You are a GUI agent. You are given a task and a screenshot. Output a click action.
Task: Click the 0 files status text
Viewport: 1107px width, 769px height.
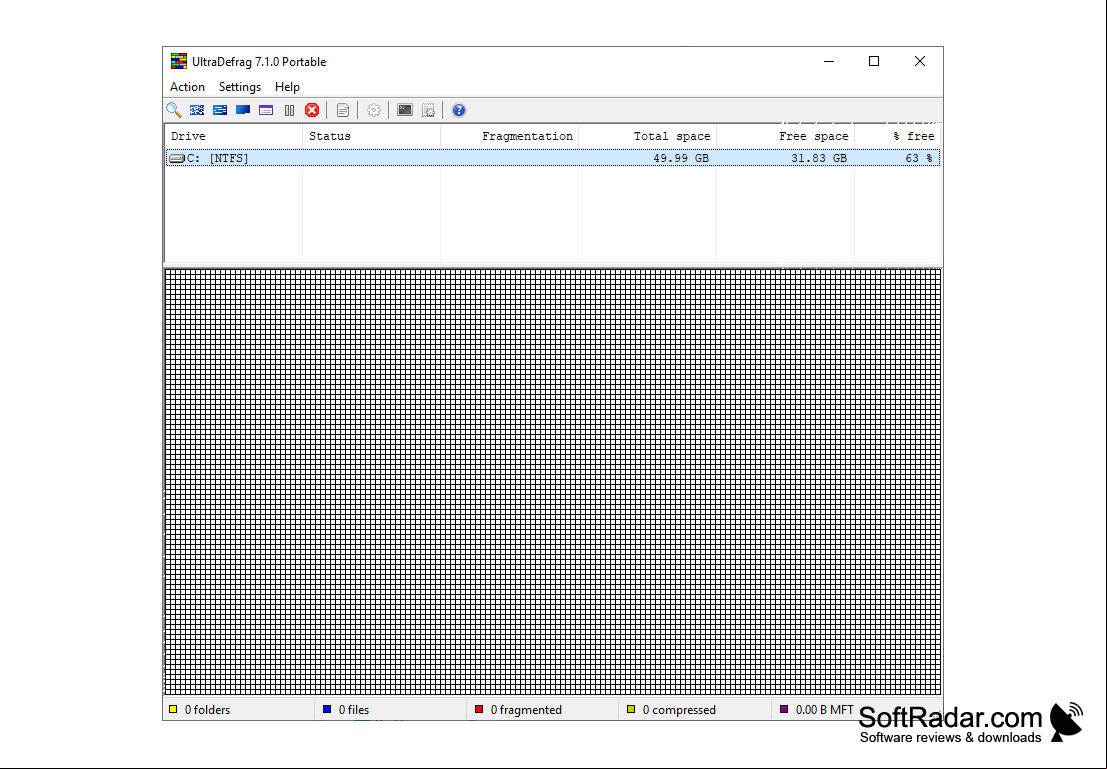coord(354,710)
